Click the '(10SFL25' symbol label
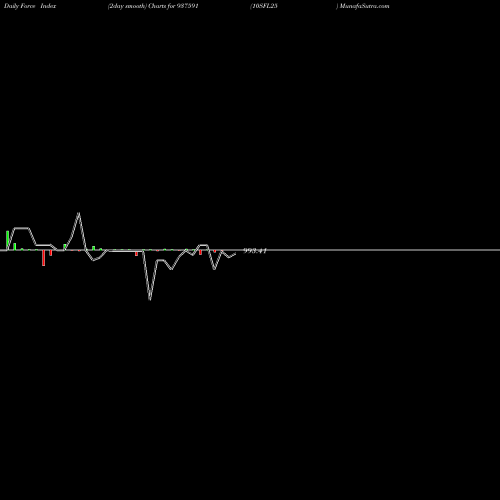This screenshot has height=500, width=500. pyautogui.click(x=264, y=6)
